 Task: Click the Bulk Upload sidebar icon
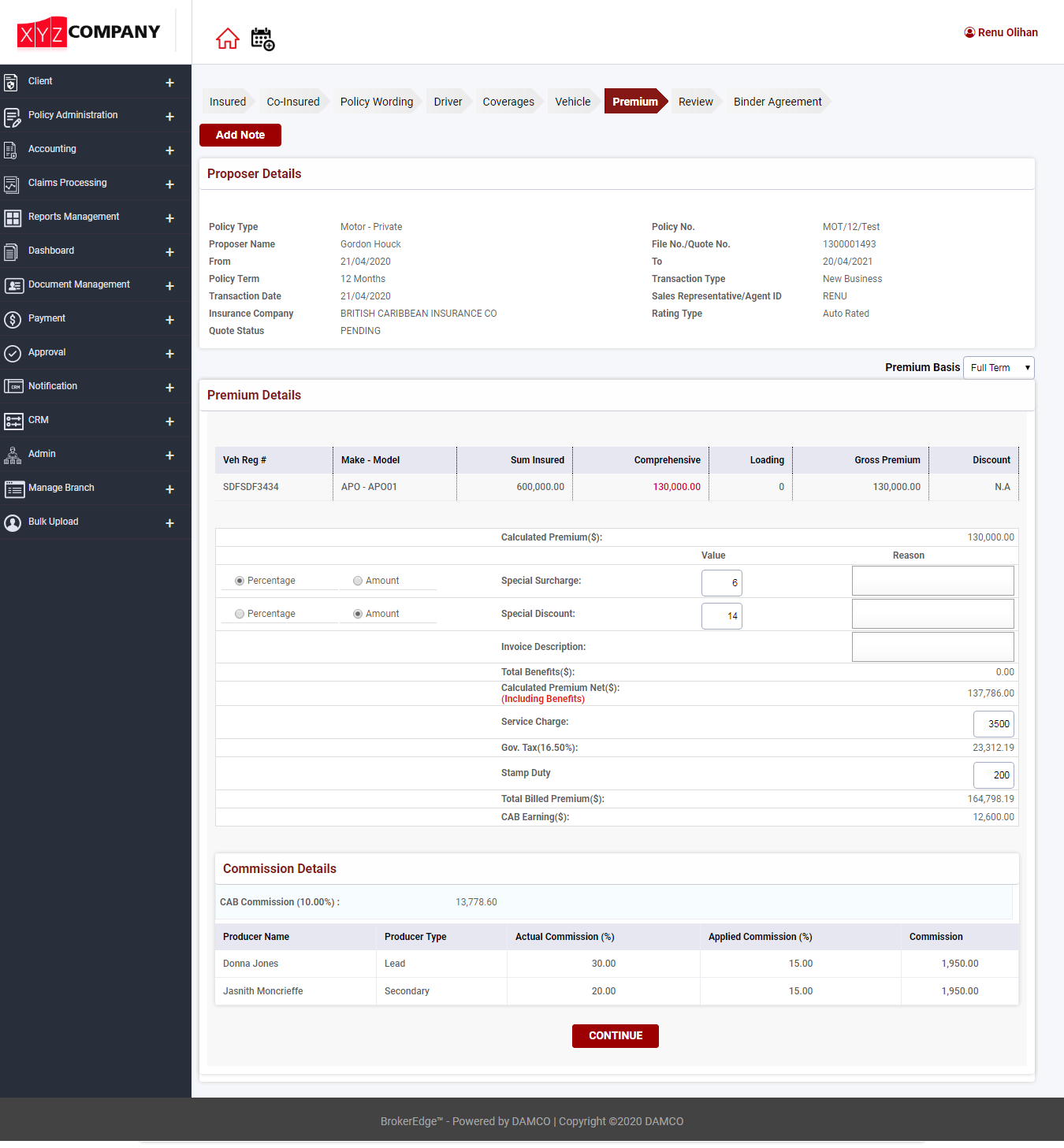click(x=13, y=523)
